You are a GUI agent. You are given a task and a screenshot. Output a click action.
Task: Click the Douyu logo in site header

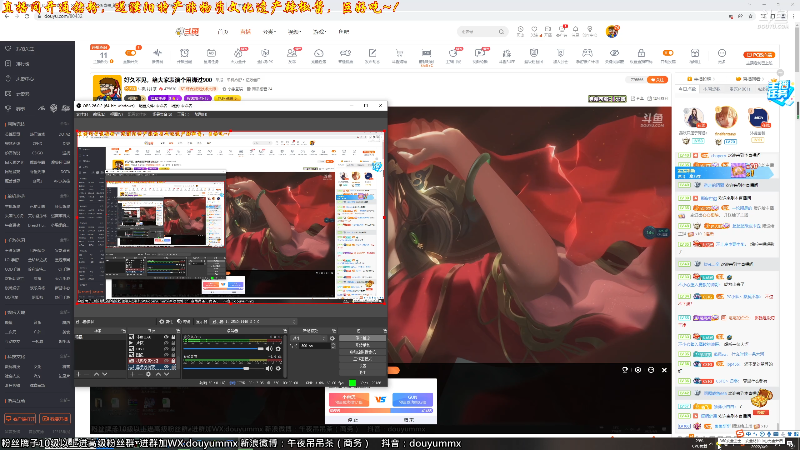[x=187, y=32]
